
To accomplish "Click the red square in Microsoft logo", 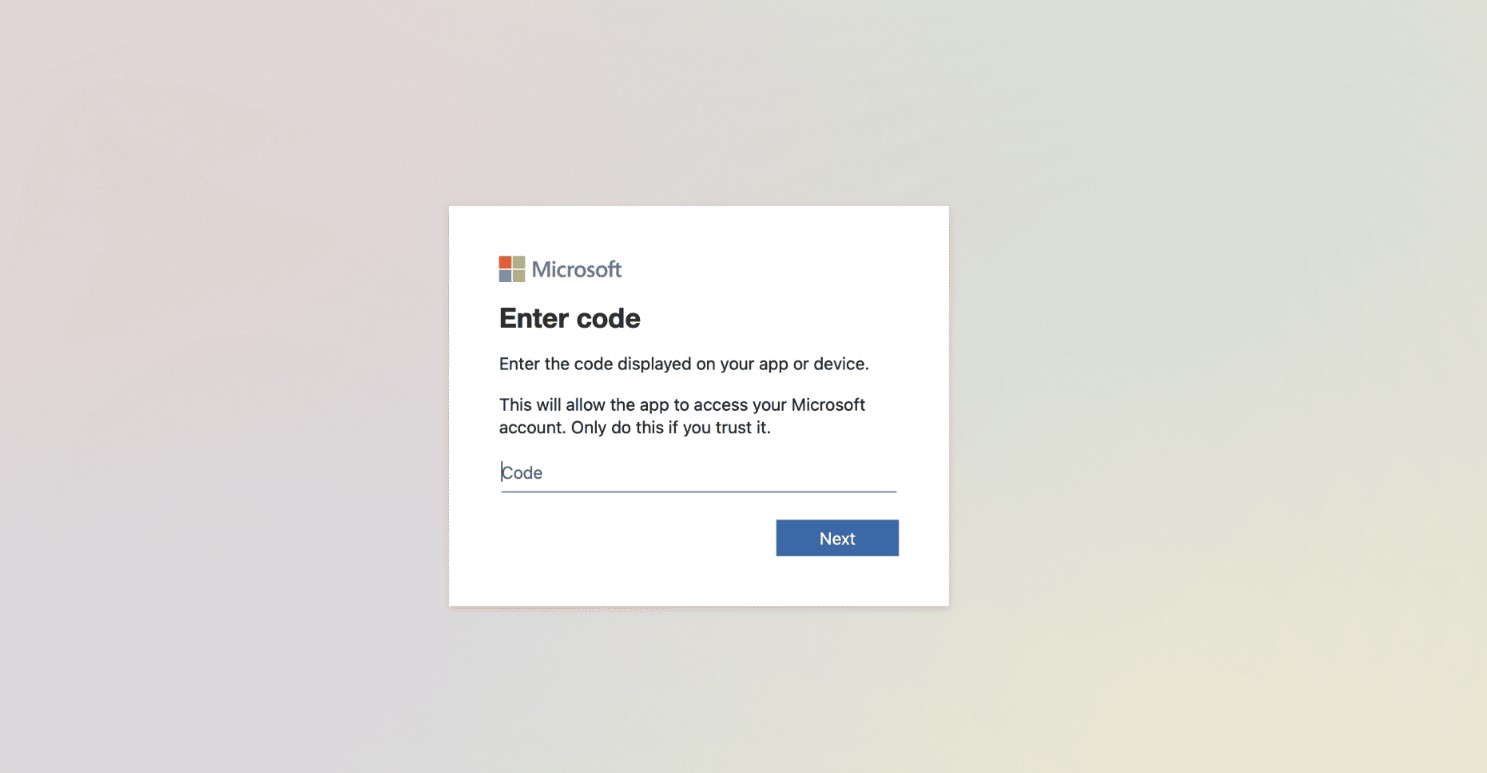I will (505, 262).
